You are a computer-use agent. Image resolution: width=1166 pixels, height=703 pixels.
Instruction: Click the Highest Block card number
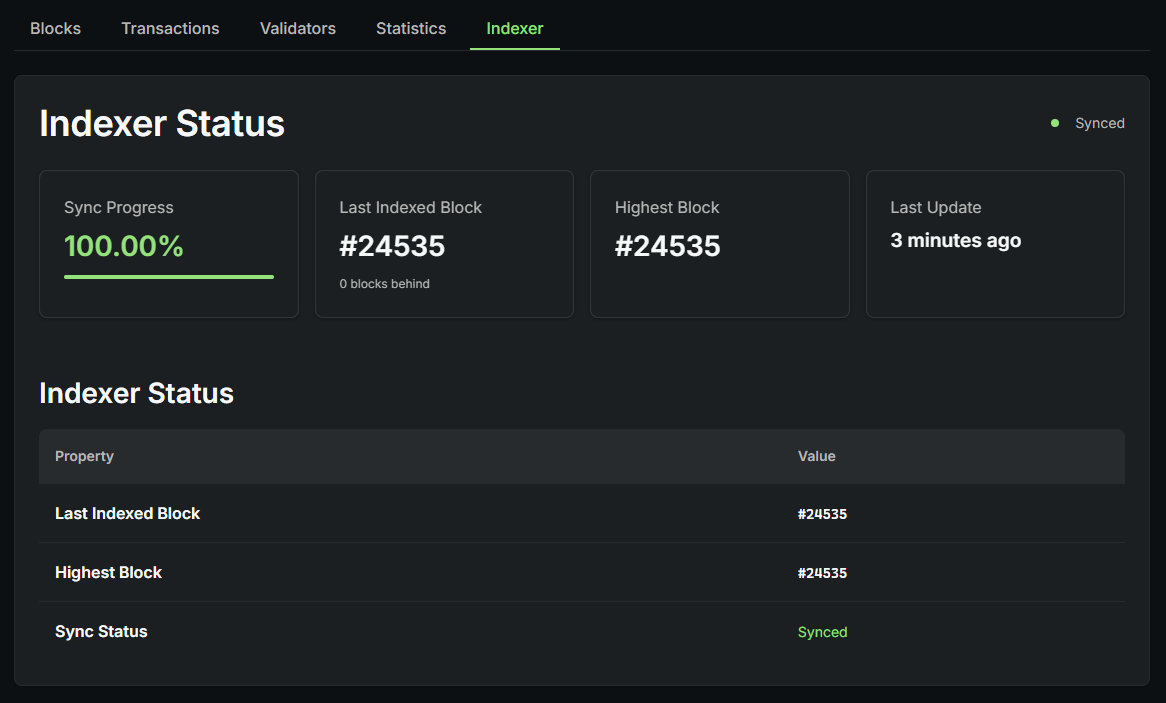coord(667,246)
